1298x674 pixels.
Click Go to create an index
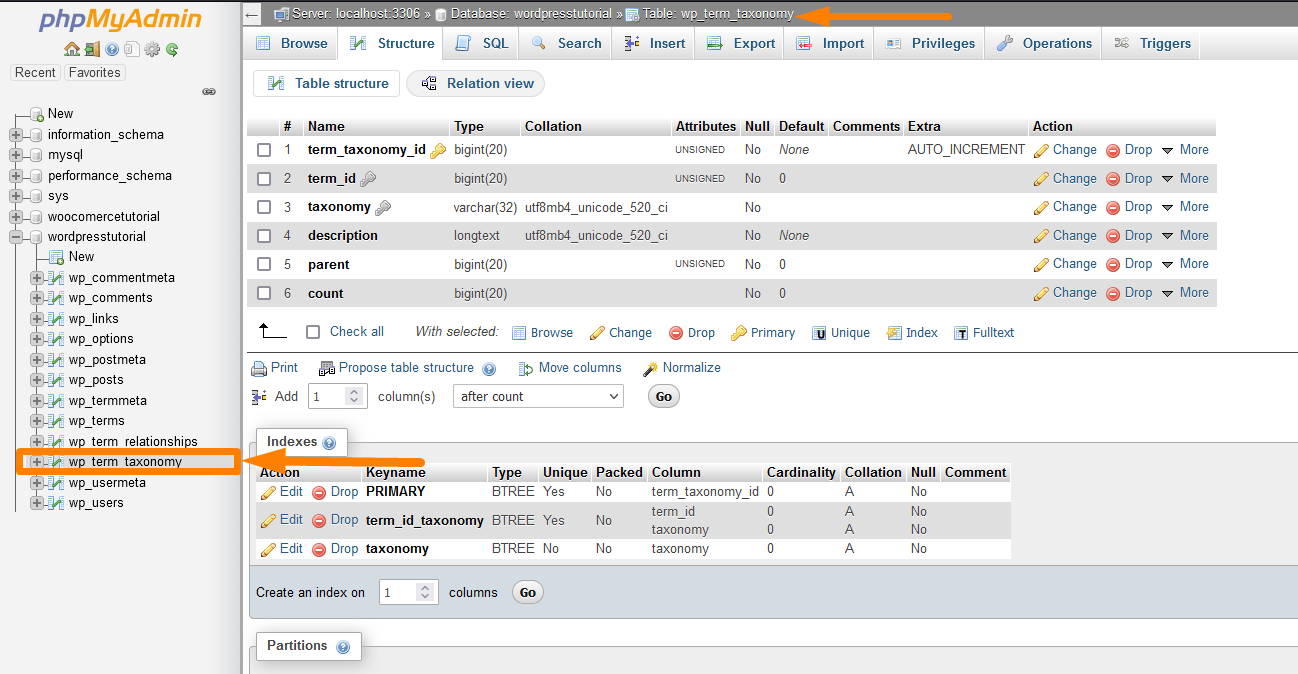click(x=528, y=593)
